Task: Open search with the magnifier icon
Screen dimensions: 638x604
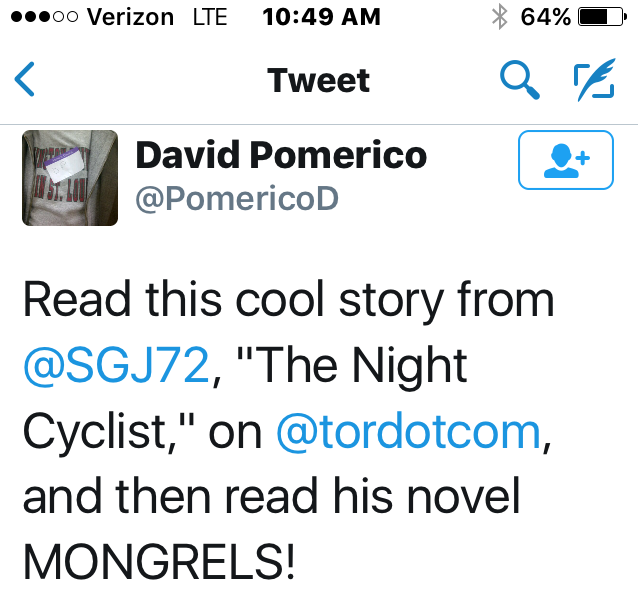Action: 520,80
